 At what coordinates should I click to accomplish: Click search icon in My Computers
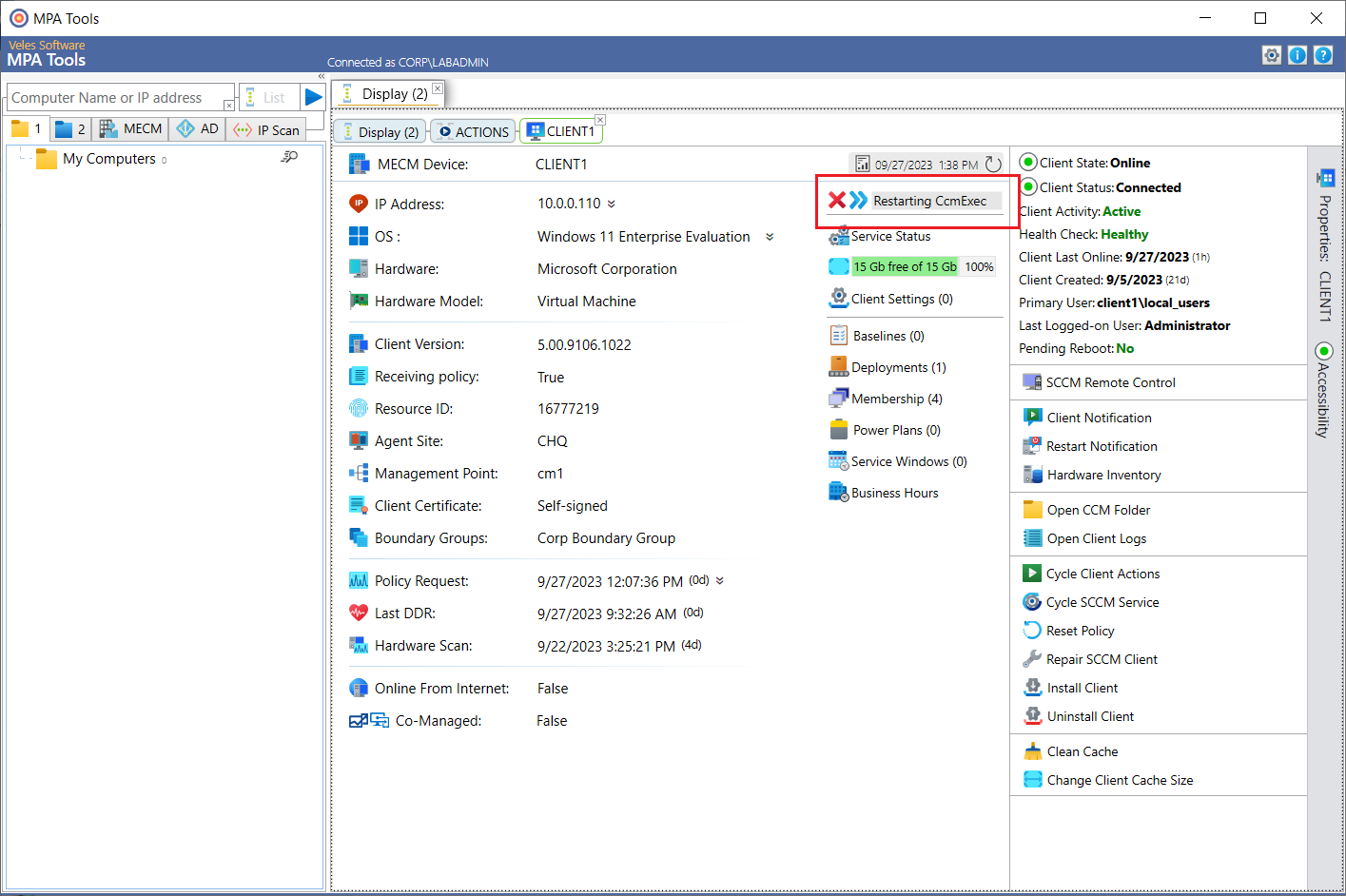pos(289,157)
